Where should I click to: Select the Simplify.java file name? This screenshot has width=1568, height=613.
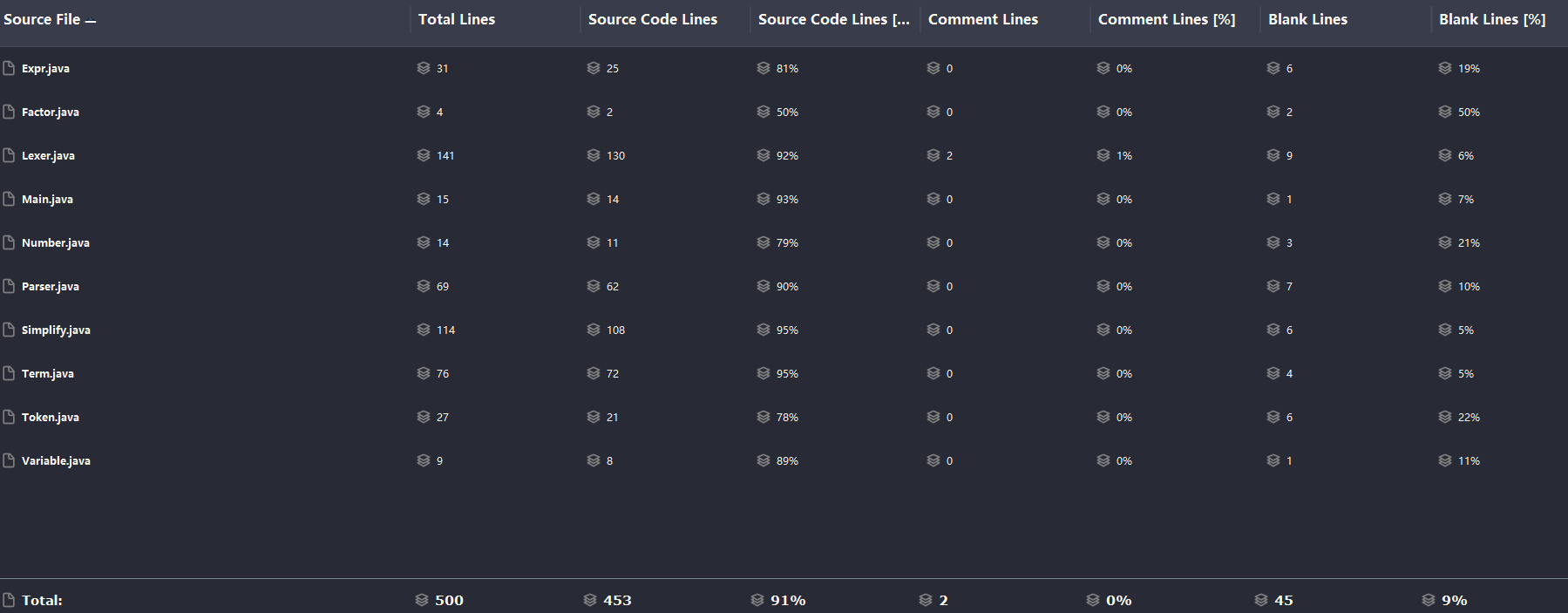pos(56,330)
